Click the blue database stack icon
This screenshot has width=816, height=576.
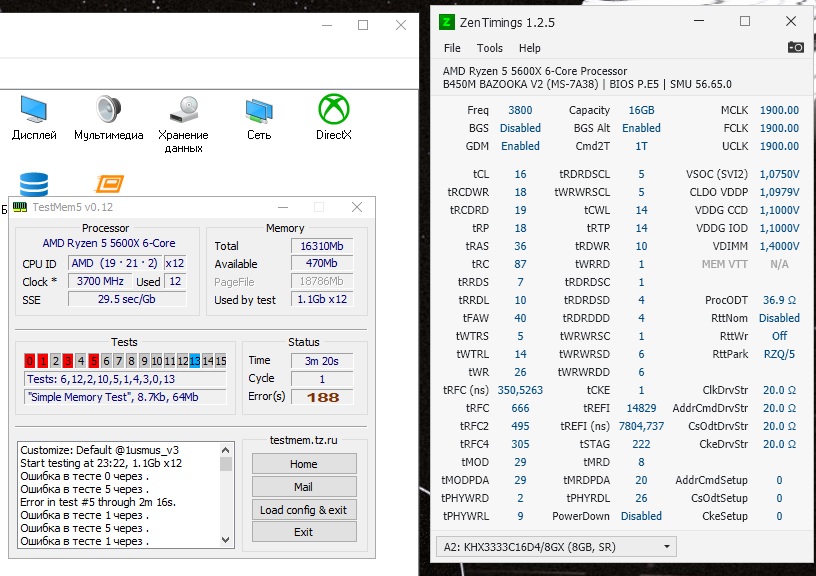coord(34,184)
